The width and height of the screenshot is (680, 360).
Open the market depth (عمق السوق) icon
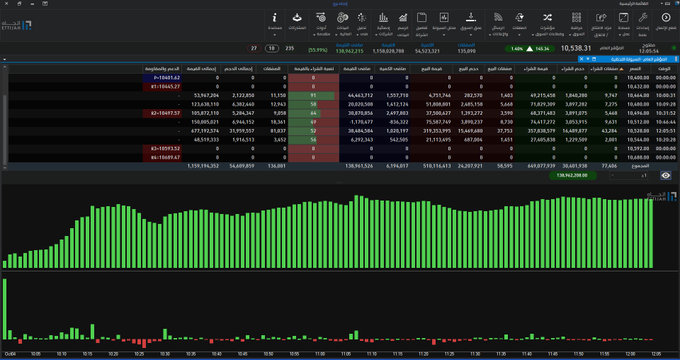click(471, 18)
